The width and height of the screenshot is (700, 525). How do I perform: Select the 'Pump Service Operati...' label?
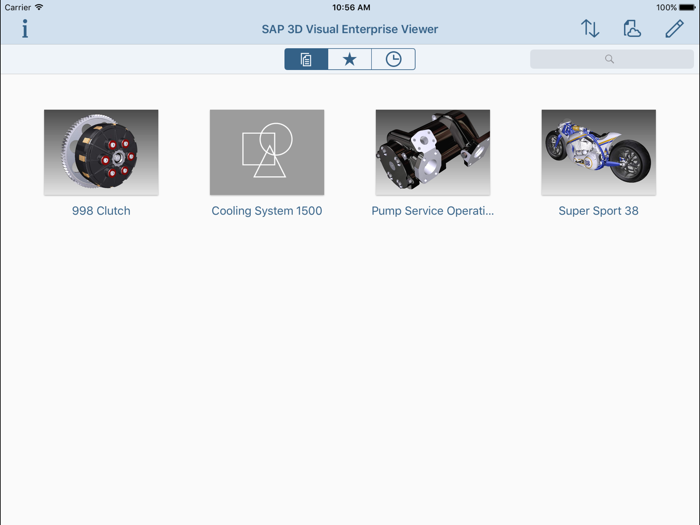point(433,211)
